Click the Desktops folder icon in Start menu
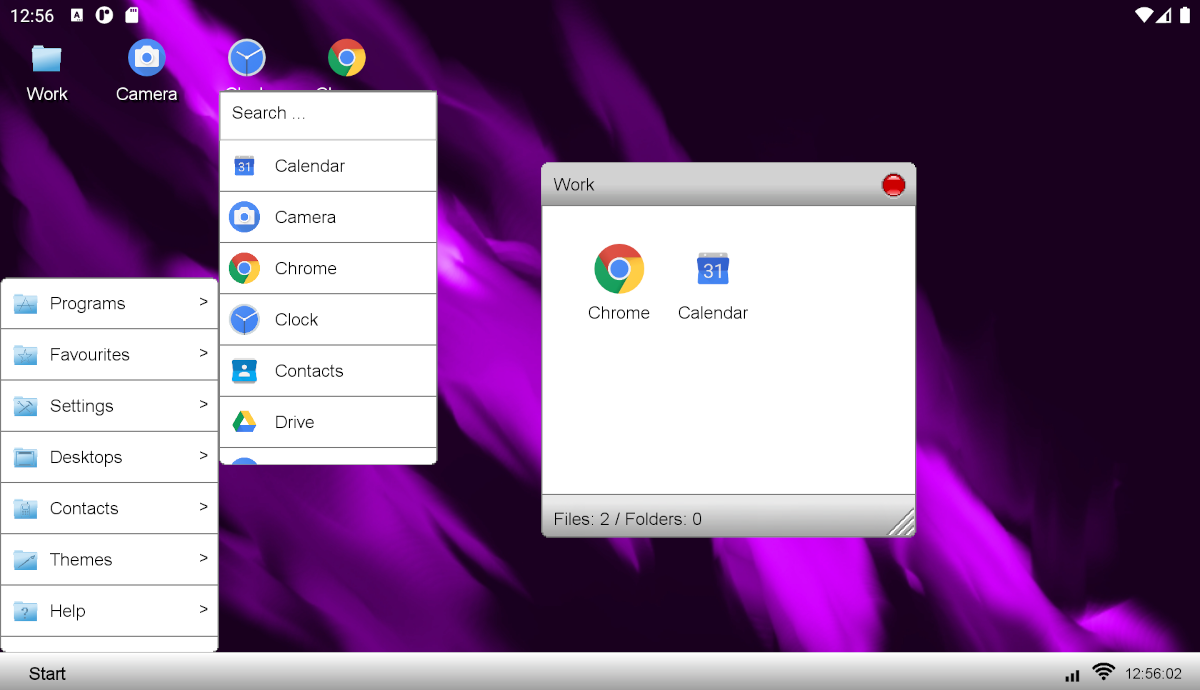This screenshot has height=690, width=1200. pyautogui.click(x=25, y=458)
